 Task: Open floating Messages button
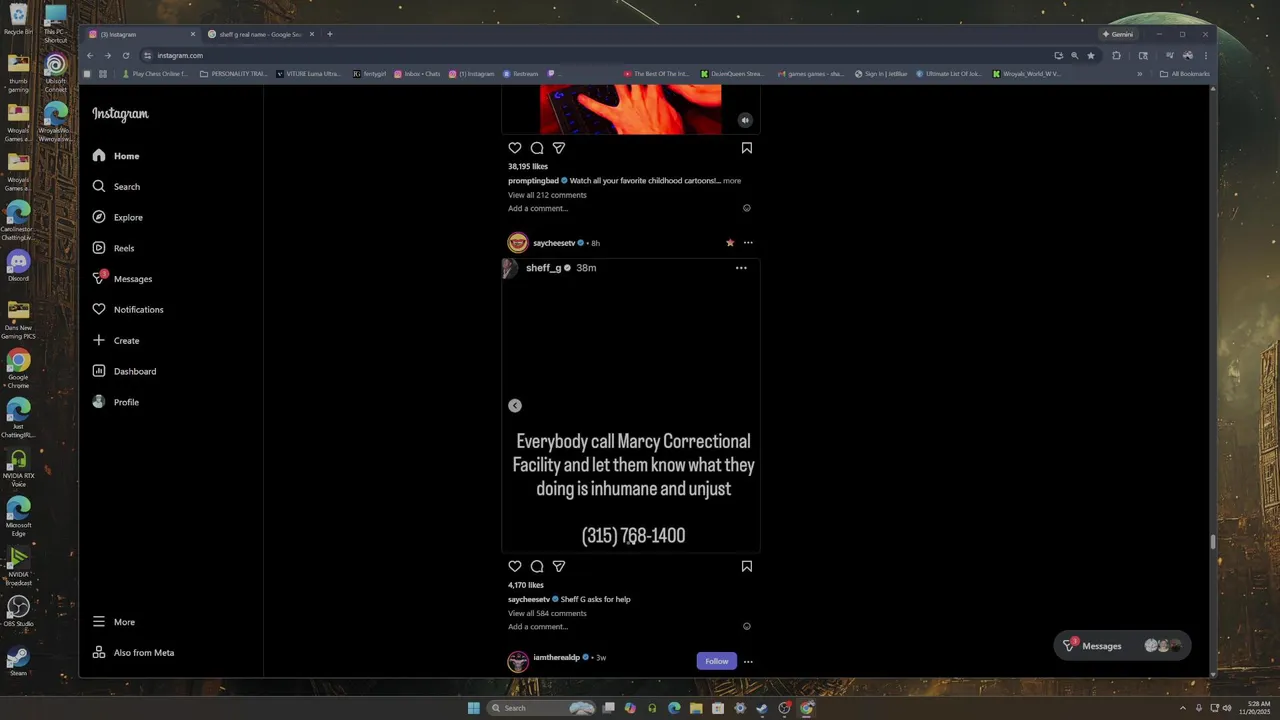click(x=1122, y=646)
